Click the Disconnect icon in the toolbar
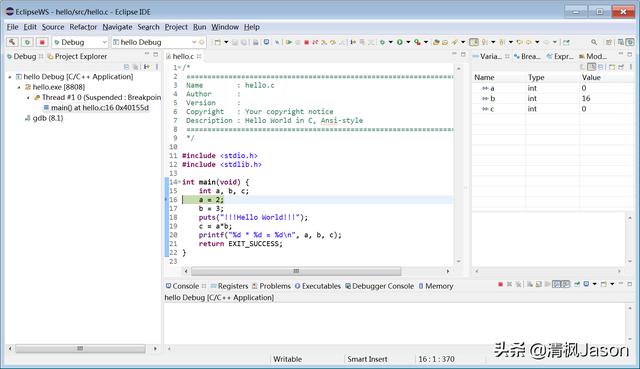The image size is (640, 369). point(315,42)
